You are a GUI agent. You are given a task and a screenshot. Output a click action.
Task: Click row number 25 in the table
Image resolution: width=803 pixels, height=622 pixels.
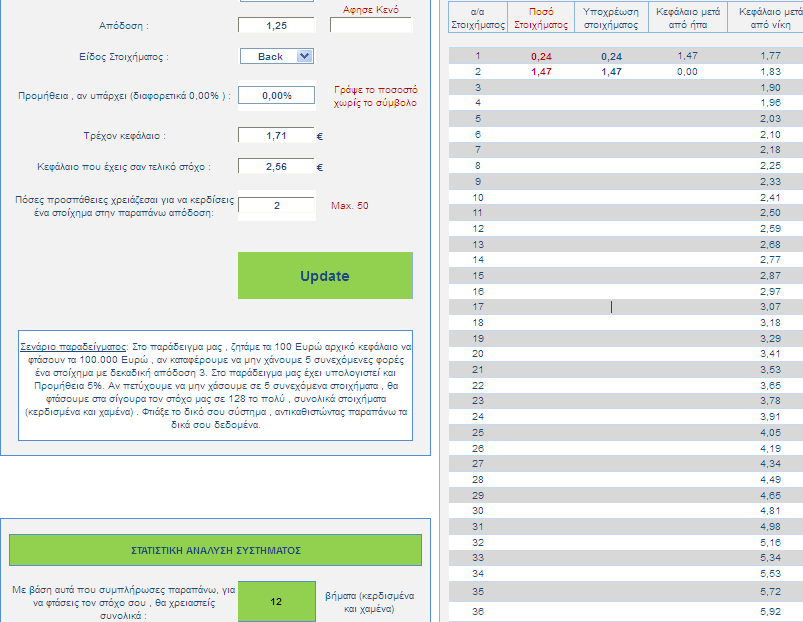tap(478, 433)
